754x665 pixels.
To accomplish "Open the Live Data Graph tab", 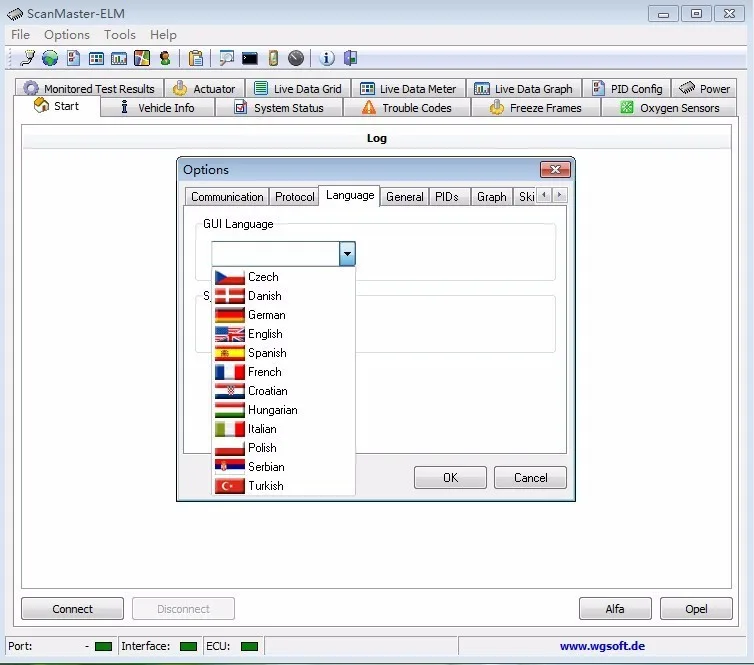I will (524, 88).
